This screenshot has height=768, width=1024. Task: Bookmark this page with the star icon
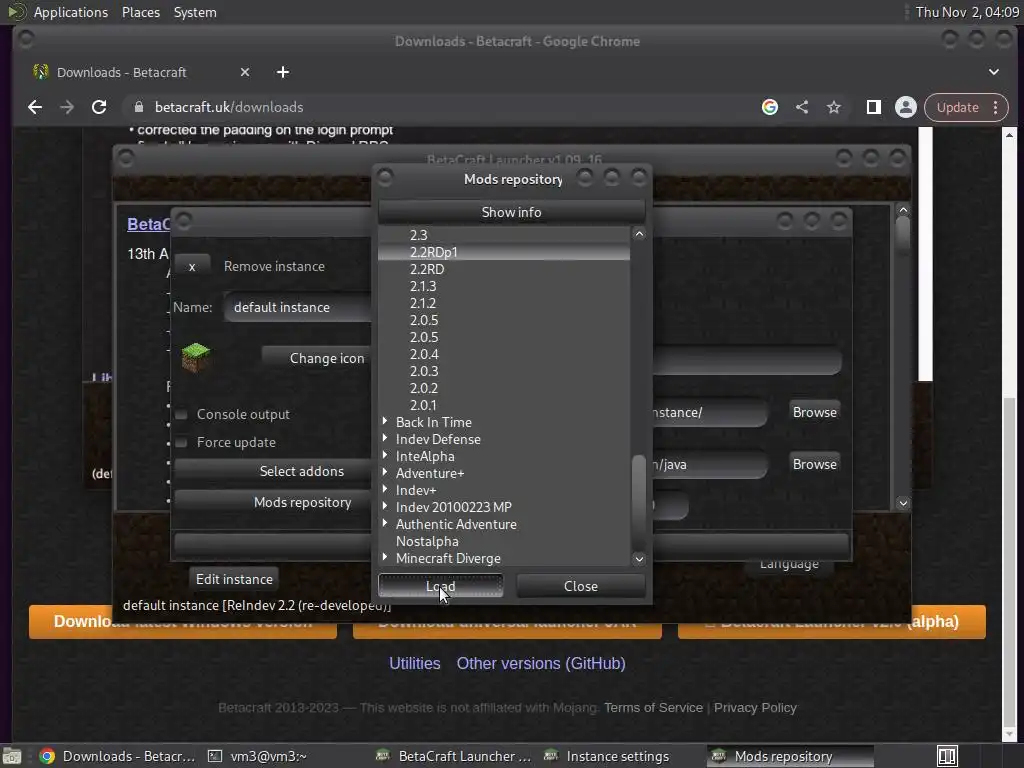click(834, 107)
